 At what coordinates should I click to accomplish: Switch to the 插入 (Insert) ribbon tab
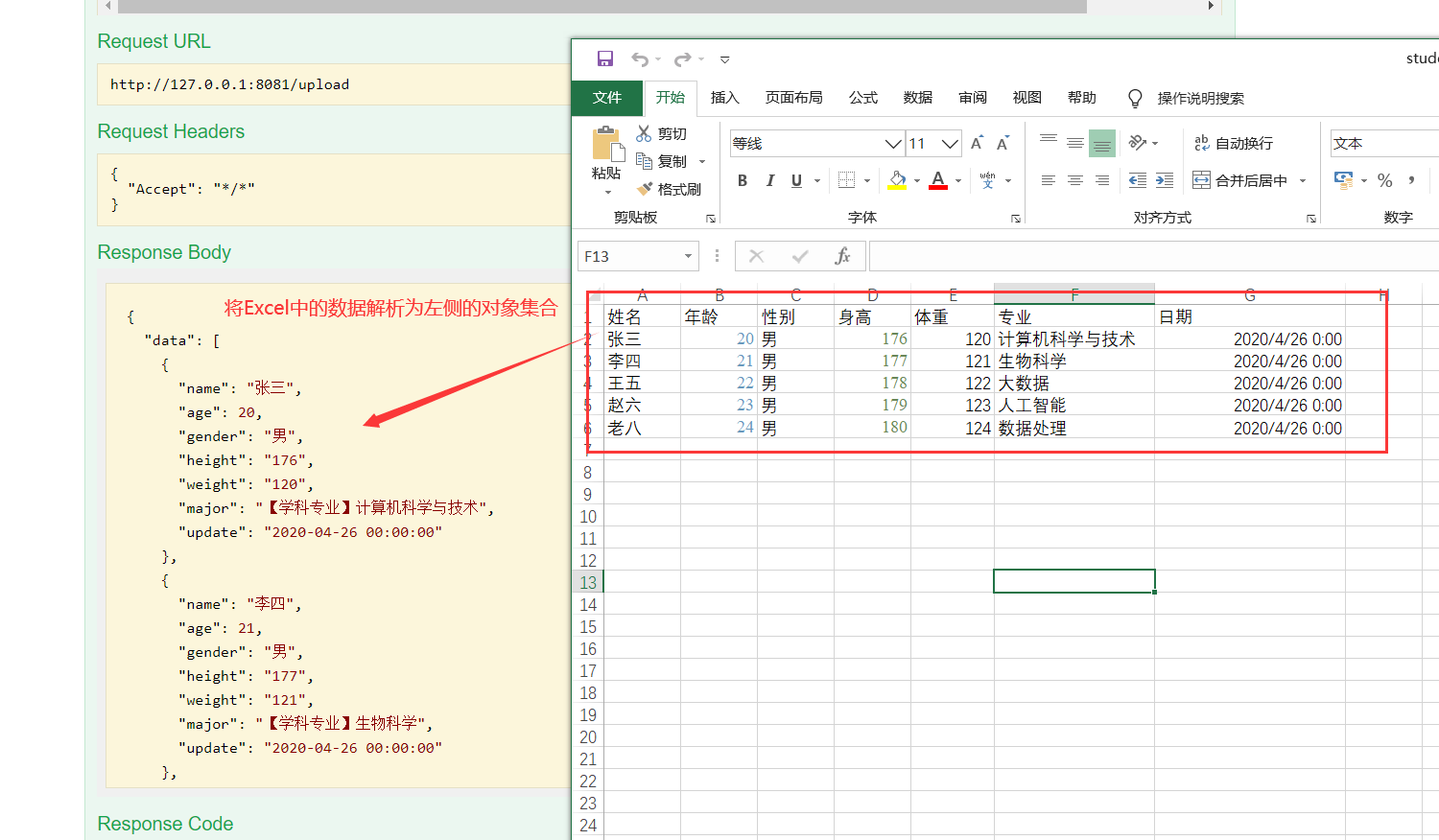(724, 98)
